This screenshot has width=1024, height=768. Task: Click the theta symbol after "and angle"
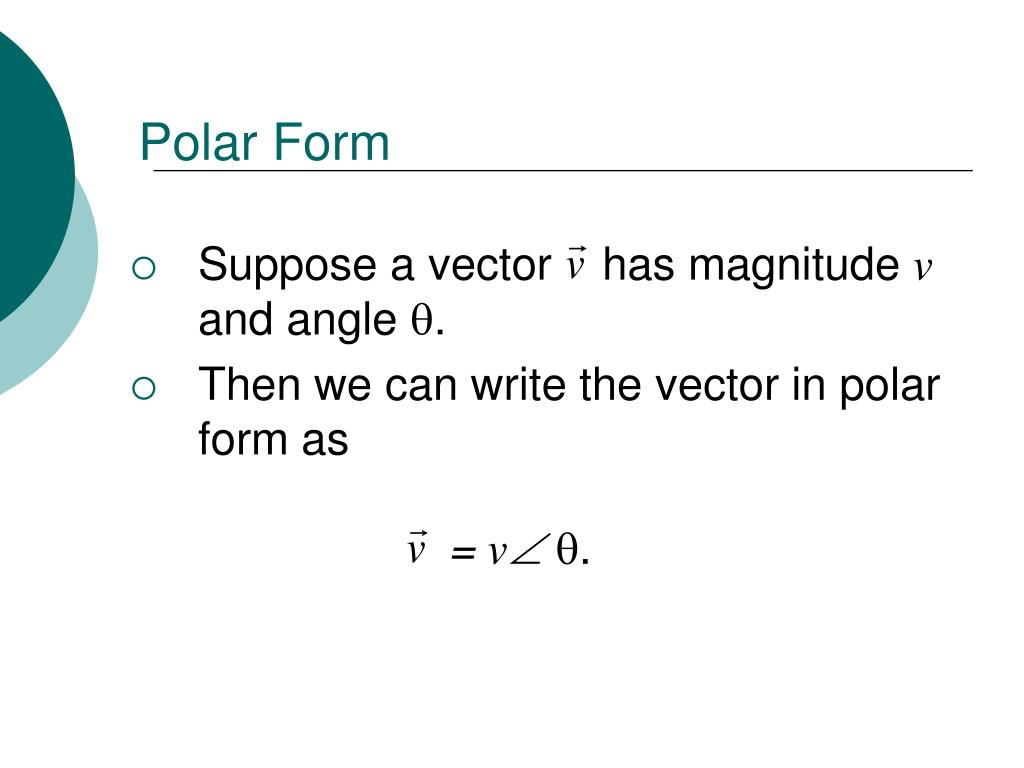point(422,320)
